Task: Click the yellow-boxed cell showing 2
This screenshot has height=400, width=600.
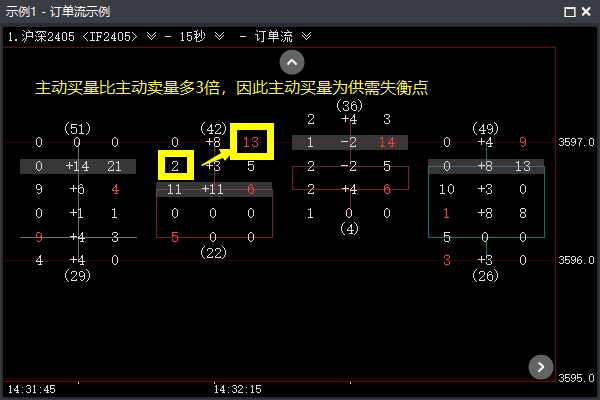Action: (174, 165)
